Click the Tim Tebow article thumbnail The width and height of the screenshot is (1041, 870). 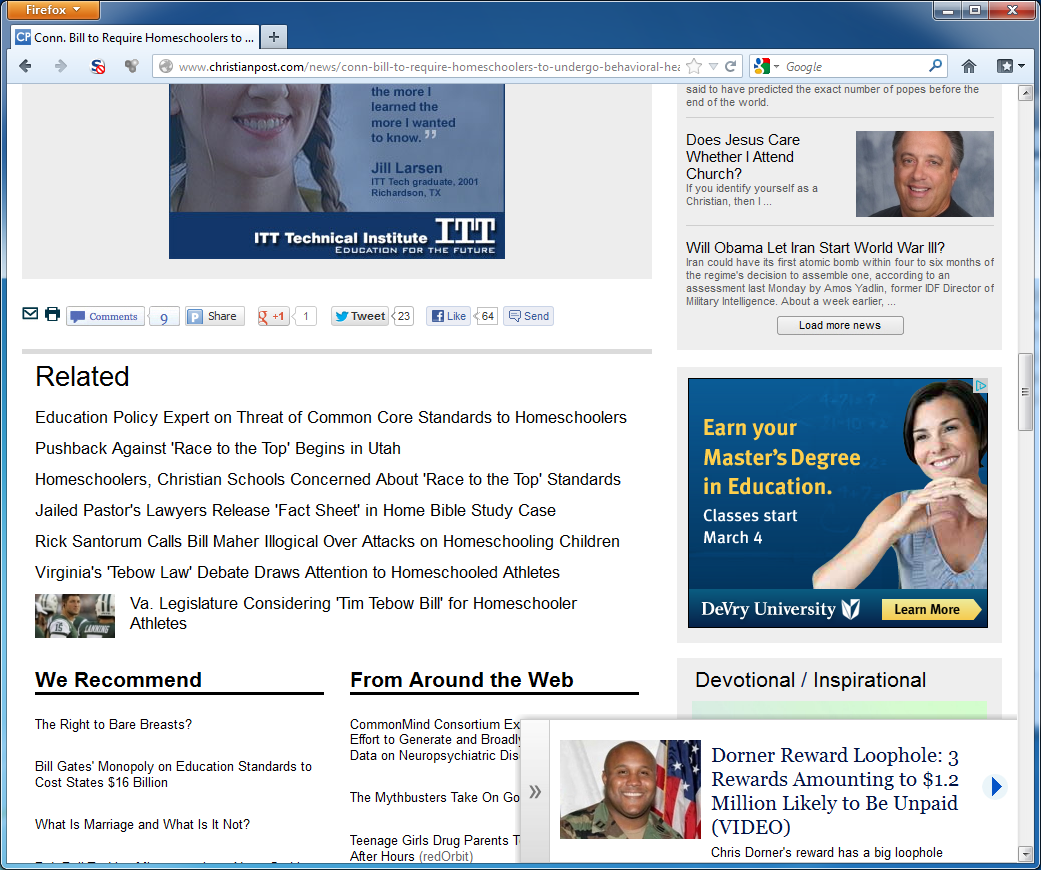coord(75,615)
